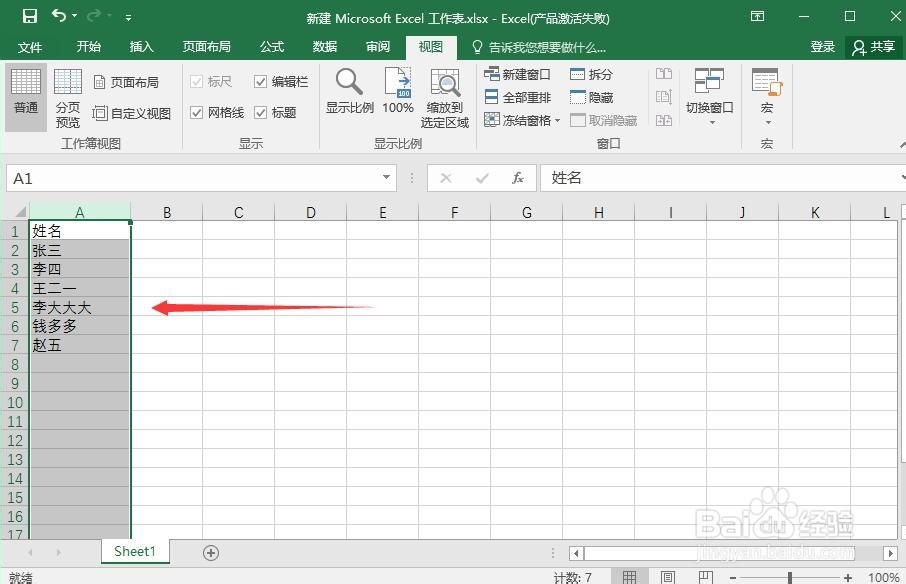
Task: Switch to the 公式 ribbon tab
Action: [x=272, y=46]
